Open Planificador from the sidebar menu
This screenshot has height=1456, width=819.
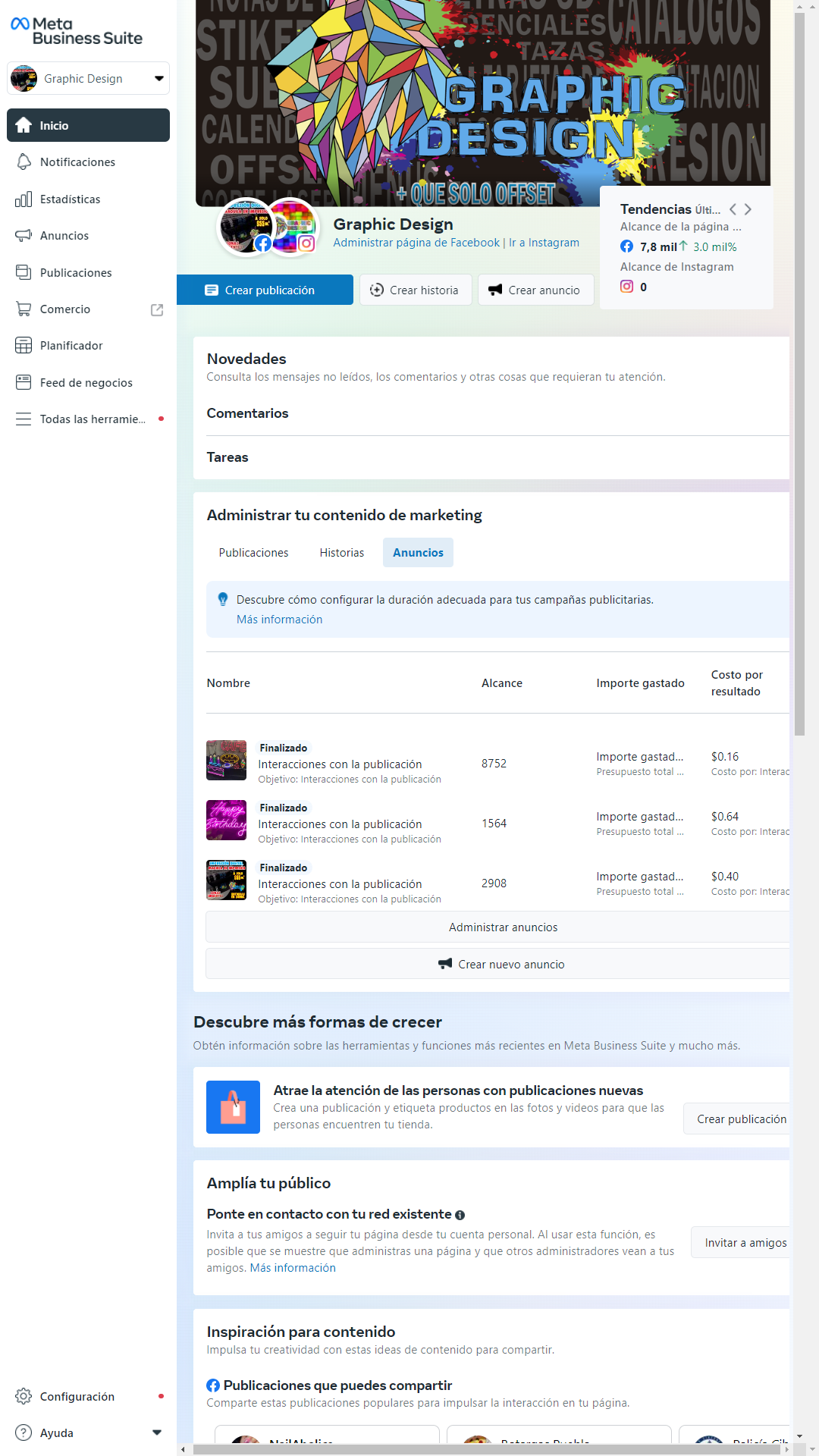tap(88, 346)
